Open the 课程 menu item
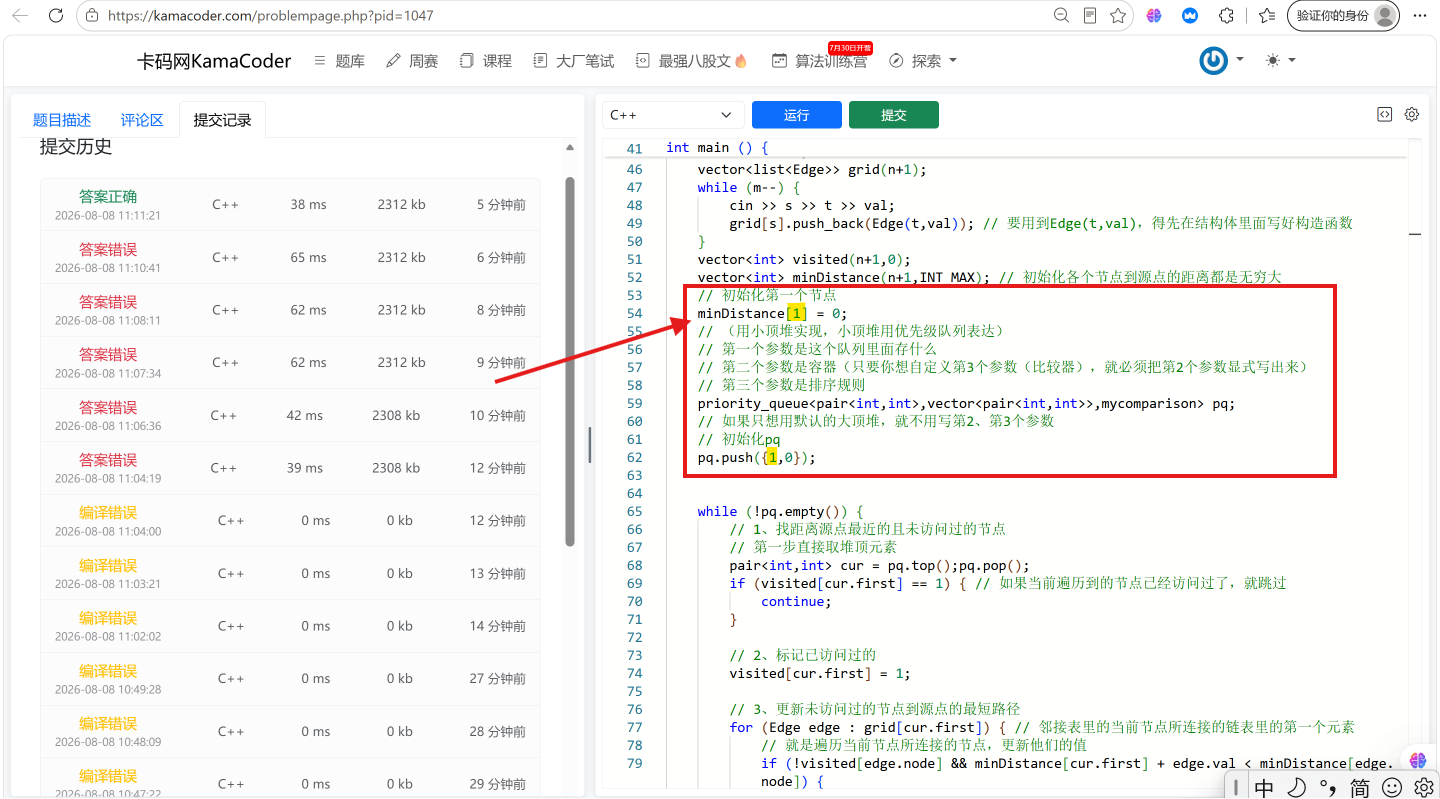This screenshot has height=799, width=1440. [x=486, y=61]
